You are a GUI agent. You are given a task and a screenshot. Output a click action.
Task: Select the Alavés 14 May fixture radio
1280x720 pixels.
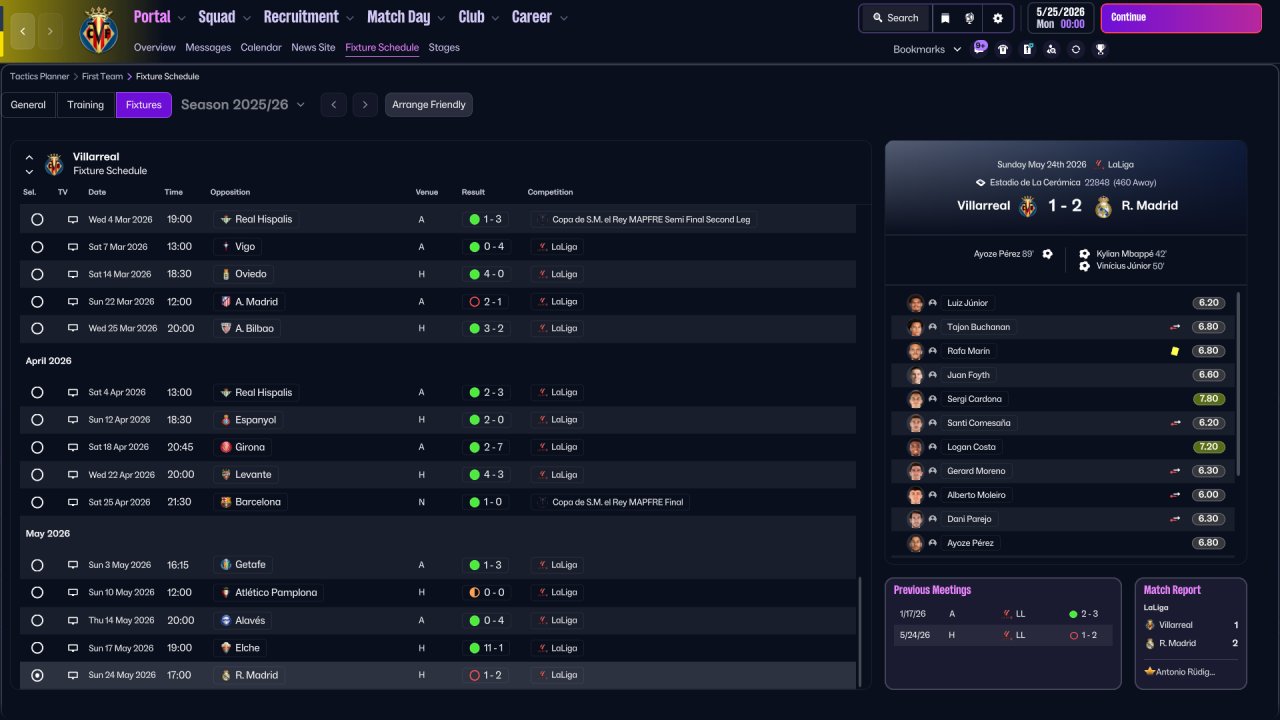[37, 620]
